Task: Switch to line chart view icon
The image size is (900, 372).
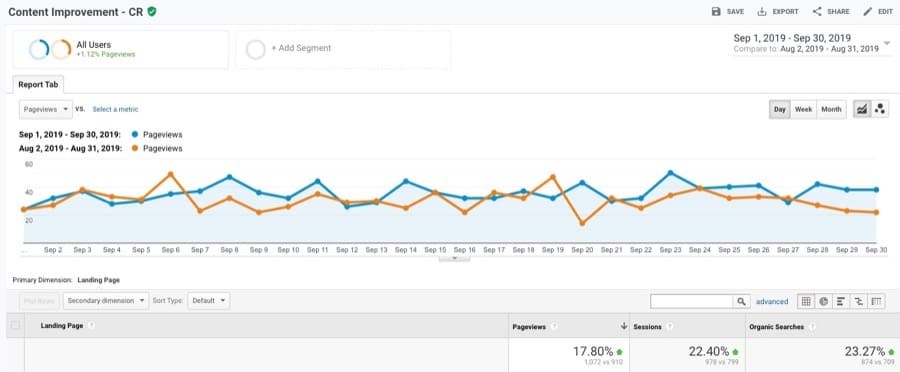Action: (861, 109)
